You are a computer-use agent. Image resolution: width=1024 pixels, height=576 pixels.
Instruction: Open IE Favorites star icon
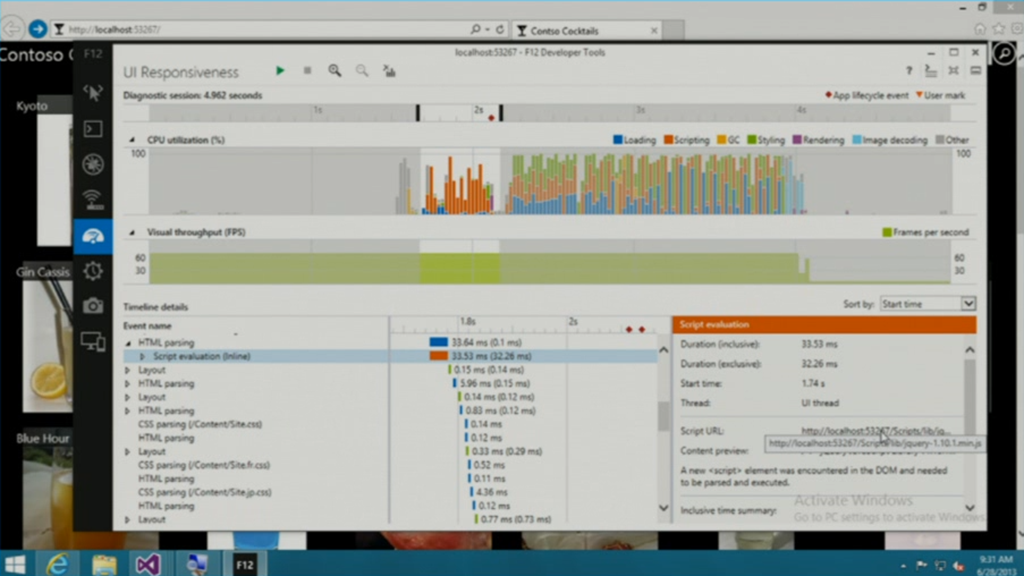pos(999,29)
